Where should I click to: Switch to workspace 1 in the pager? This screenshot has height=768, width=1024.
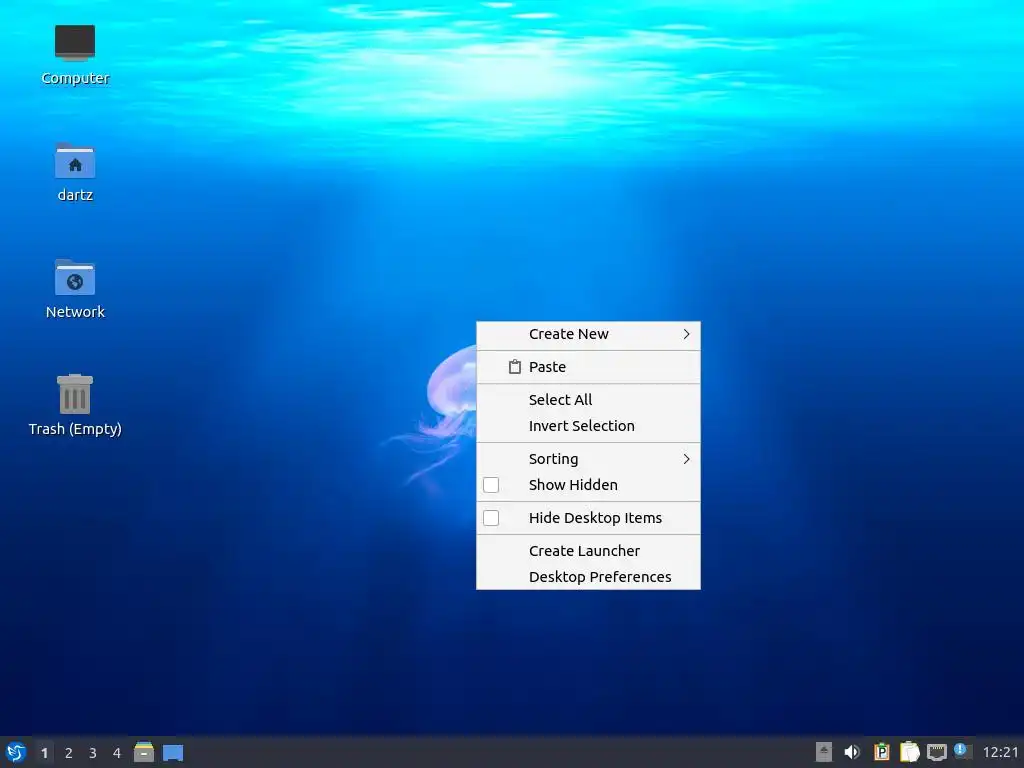(44, 753)
